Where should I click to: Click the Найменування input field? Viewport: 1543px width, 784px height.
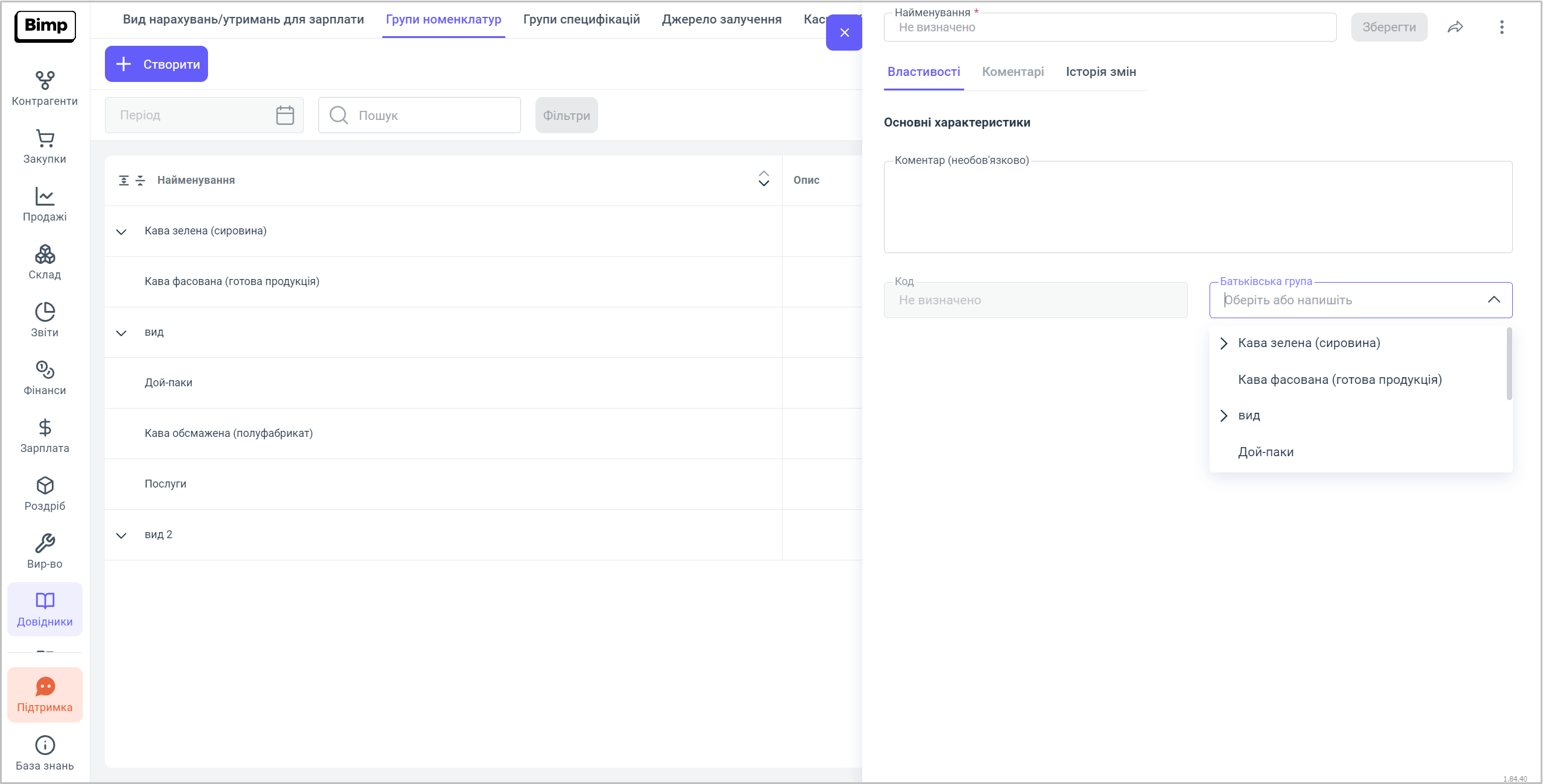(x=1109, y=27)
